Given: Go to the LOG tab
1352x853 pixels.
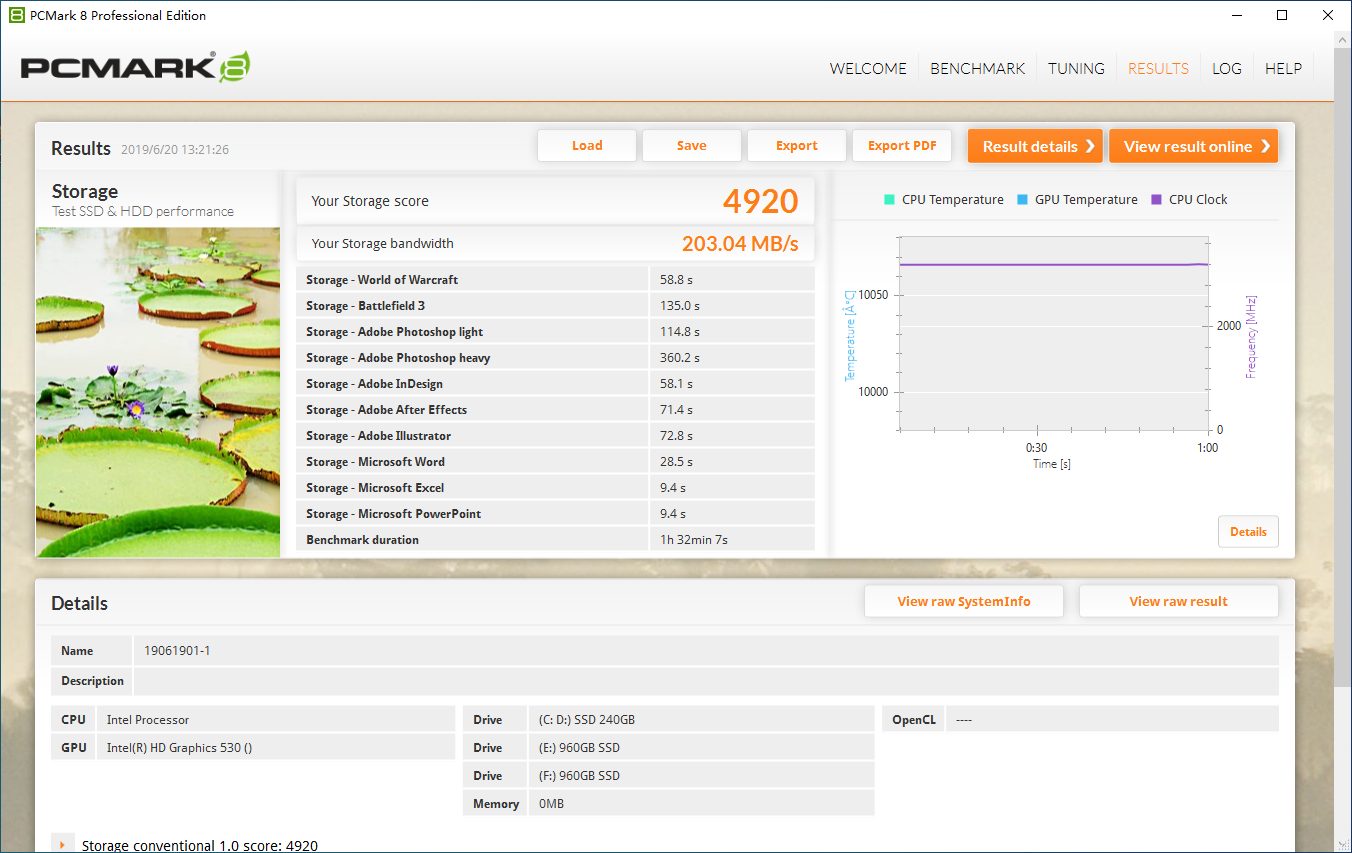Looking at the screenshot, I should [1226, 69].
